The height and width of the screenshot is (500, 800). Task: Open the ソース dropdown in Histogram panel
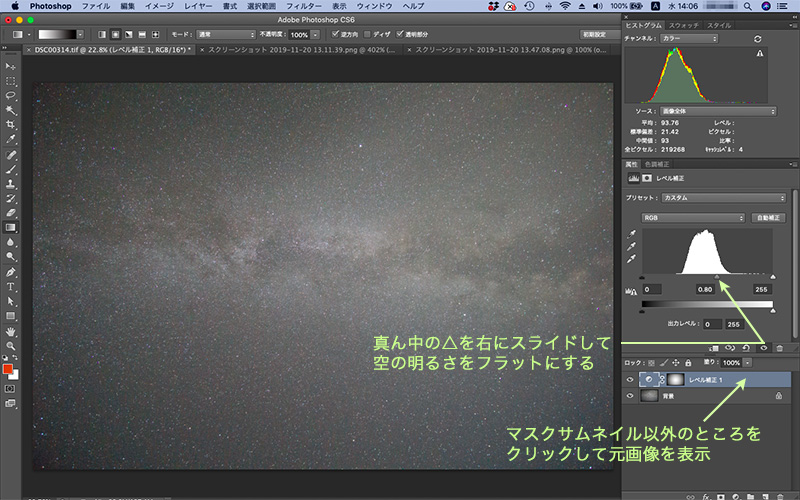[718, 111]
